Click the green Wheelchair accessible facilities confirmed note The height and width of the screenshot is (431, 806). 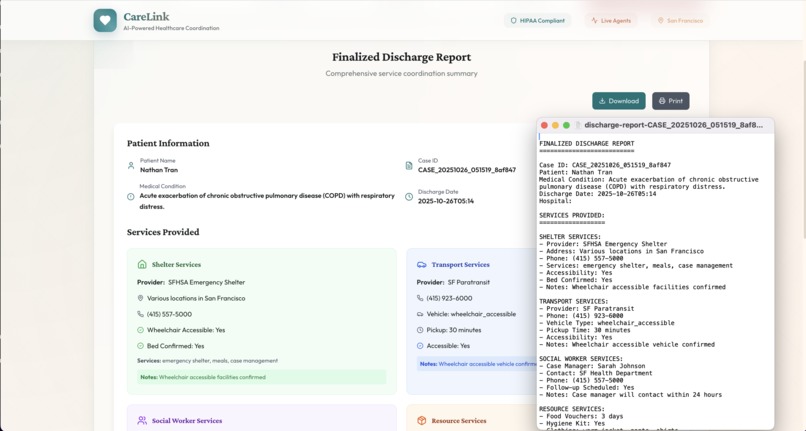262,377
